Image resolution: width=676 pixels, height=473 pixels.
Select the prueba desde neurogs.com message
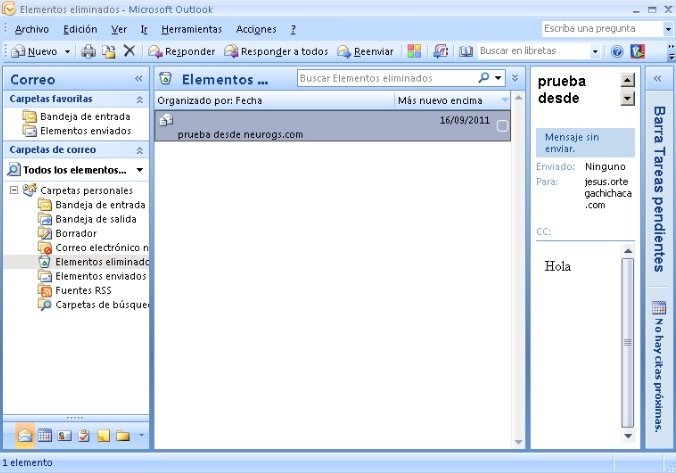(x=332, y=126)
